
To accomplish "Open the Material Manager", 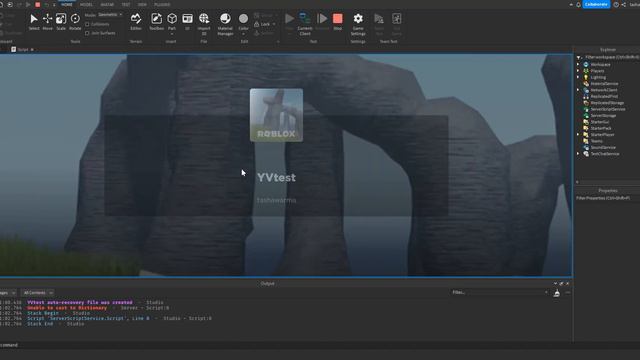I will pyautogui.click(x=225, y=24).
